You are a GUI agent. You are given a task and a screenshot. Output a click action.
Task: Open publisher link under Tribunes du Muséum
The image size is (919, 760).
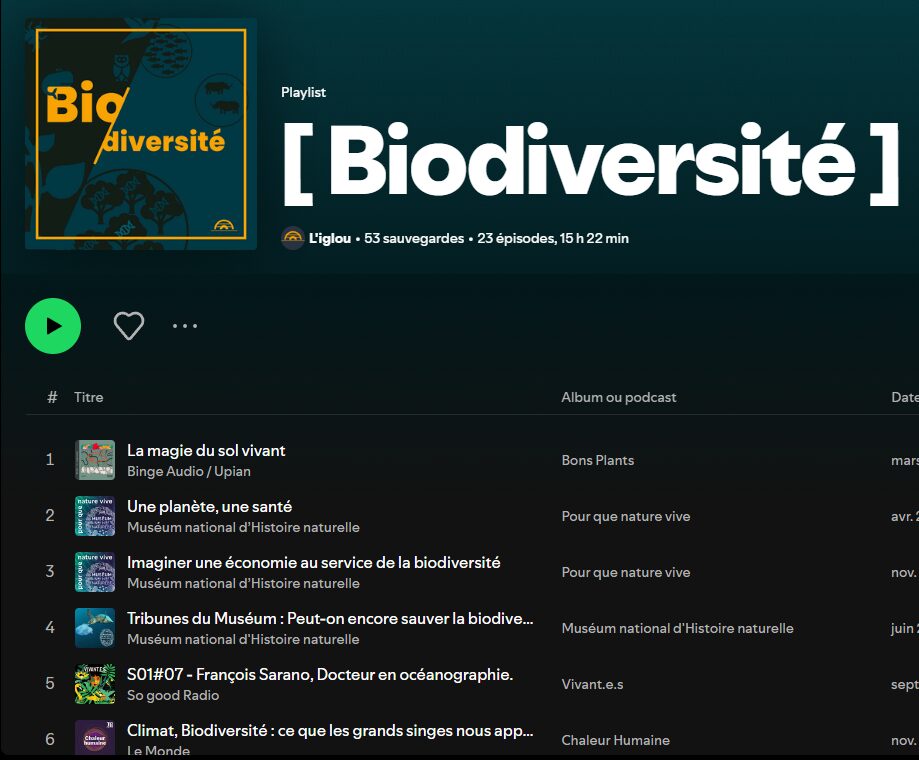tap(243, 639)
